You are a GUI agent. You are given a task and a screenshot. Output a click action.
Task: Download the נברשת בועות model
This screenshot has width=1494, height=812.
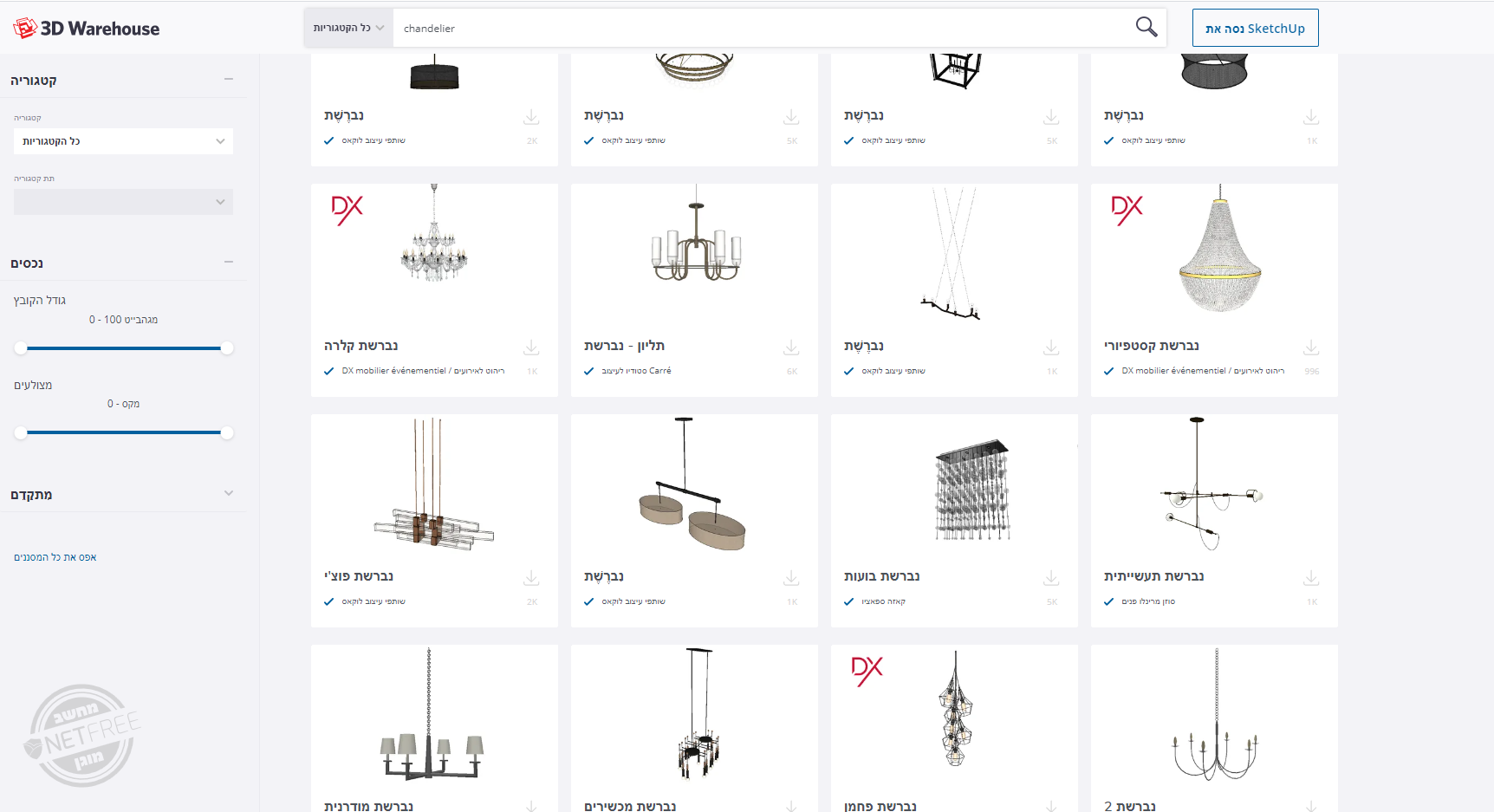[1051, 578]
